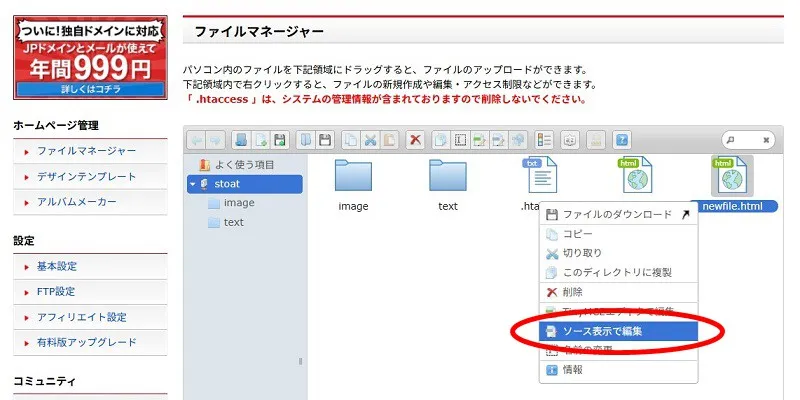Click the clipboard paste toolbar icon
This screenshot has height=400, width=800.
point(389,140)
